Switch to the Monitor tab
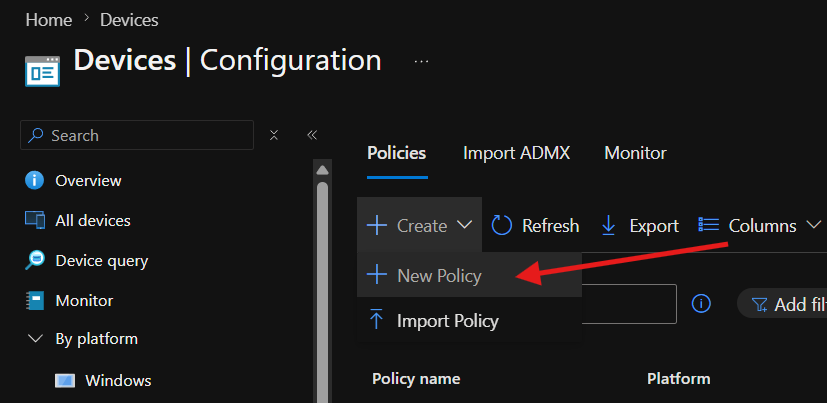Image resolution: width=827 pixels, height=403 pixels. tap(635, 153)
